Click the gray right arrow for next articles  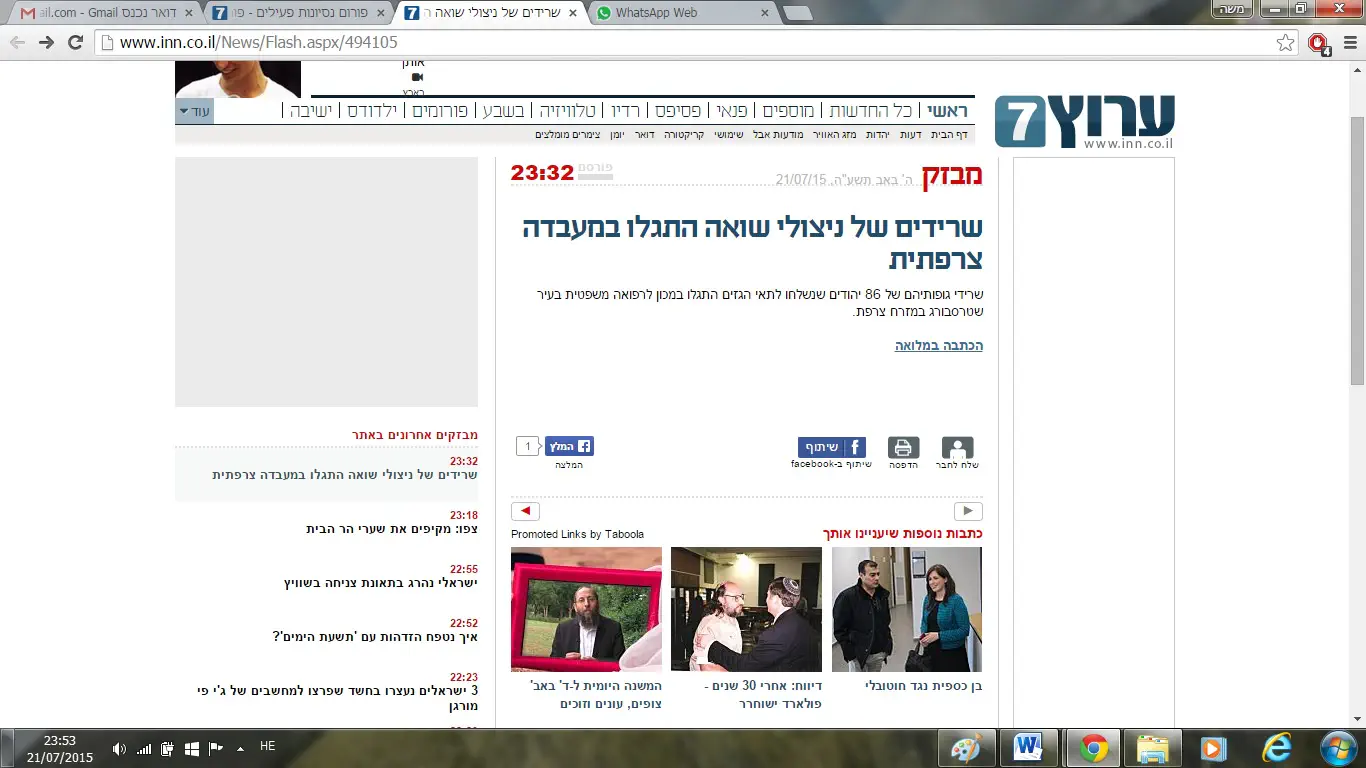click(967, 511)
